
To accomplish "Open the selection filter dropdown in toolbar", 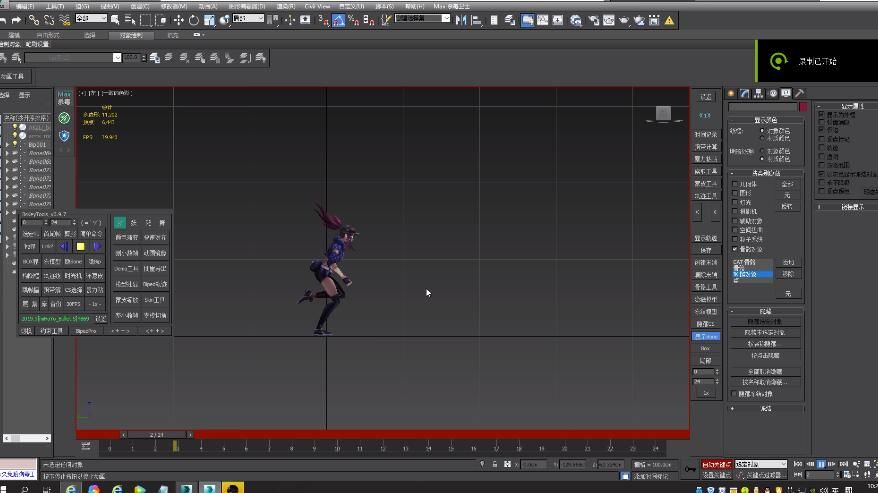I will click(91, 18).
